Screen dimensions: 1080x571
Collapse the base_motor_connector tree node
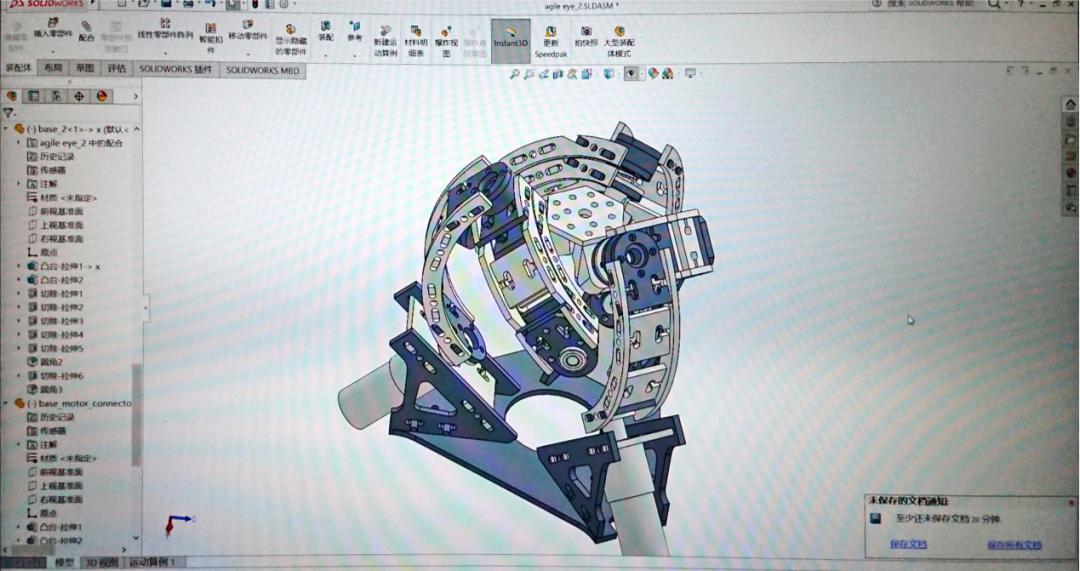[x=7, y=403]
